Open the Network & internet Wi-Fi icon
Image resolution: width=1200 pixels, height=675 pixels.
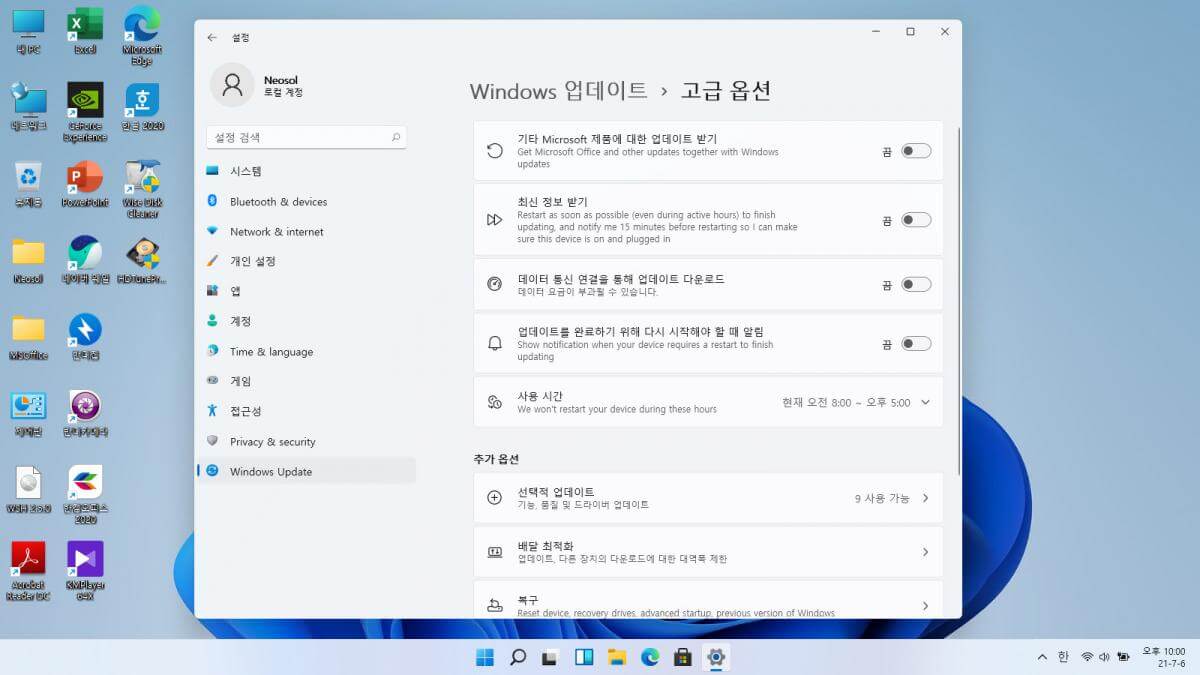click(x=212, y=231)
